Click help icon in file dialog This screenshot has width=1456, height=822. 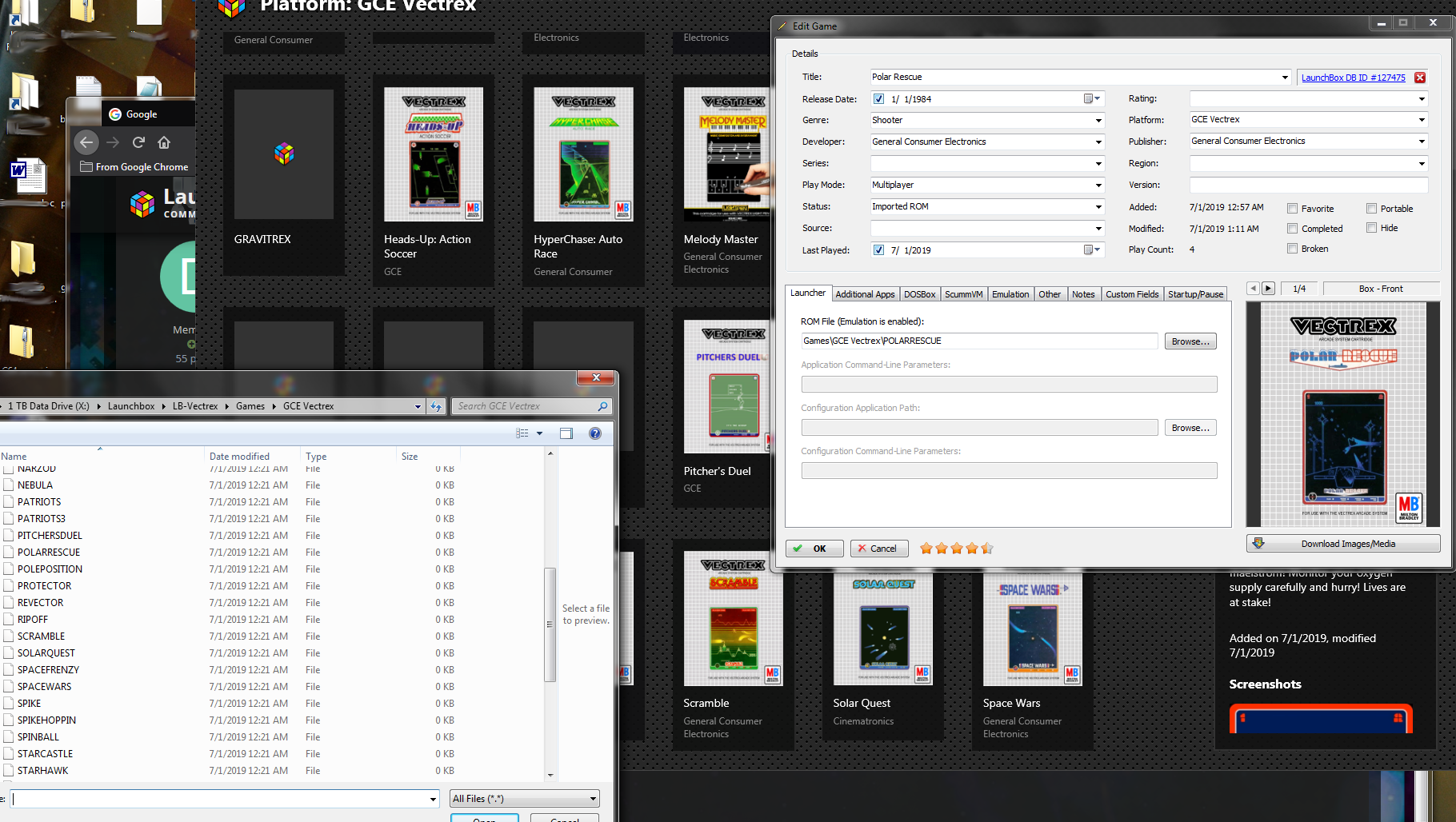point(595,433)
